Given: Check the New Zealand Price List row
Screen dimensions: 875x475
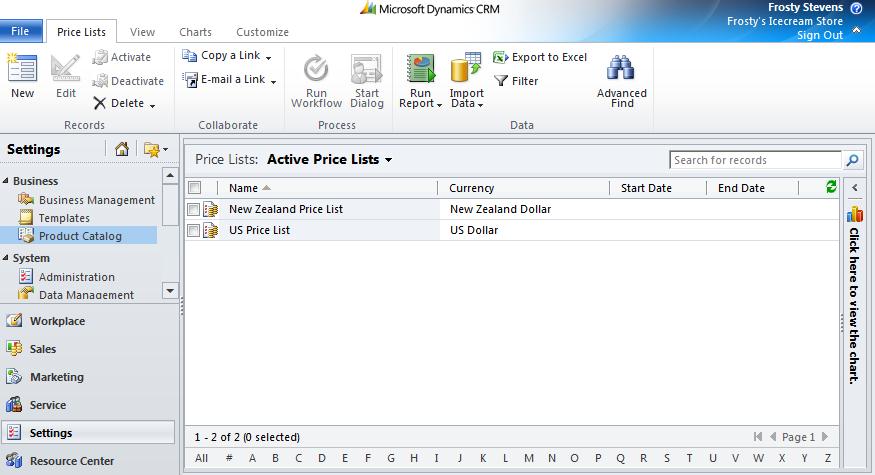Looking at the screenshot, I should click(x=193, y=209).
